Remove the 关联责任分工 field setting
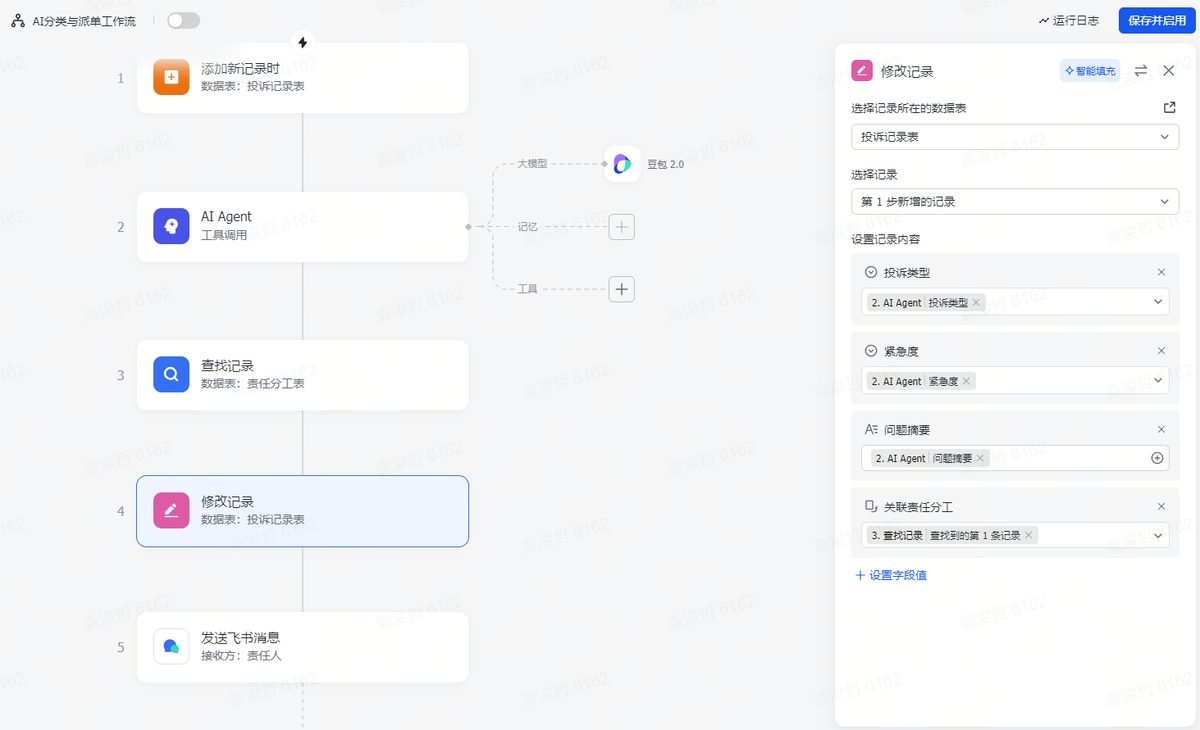Screen dimensions: 1200x730 point(1161,507)
